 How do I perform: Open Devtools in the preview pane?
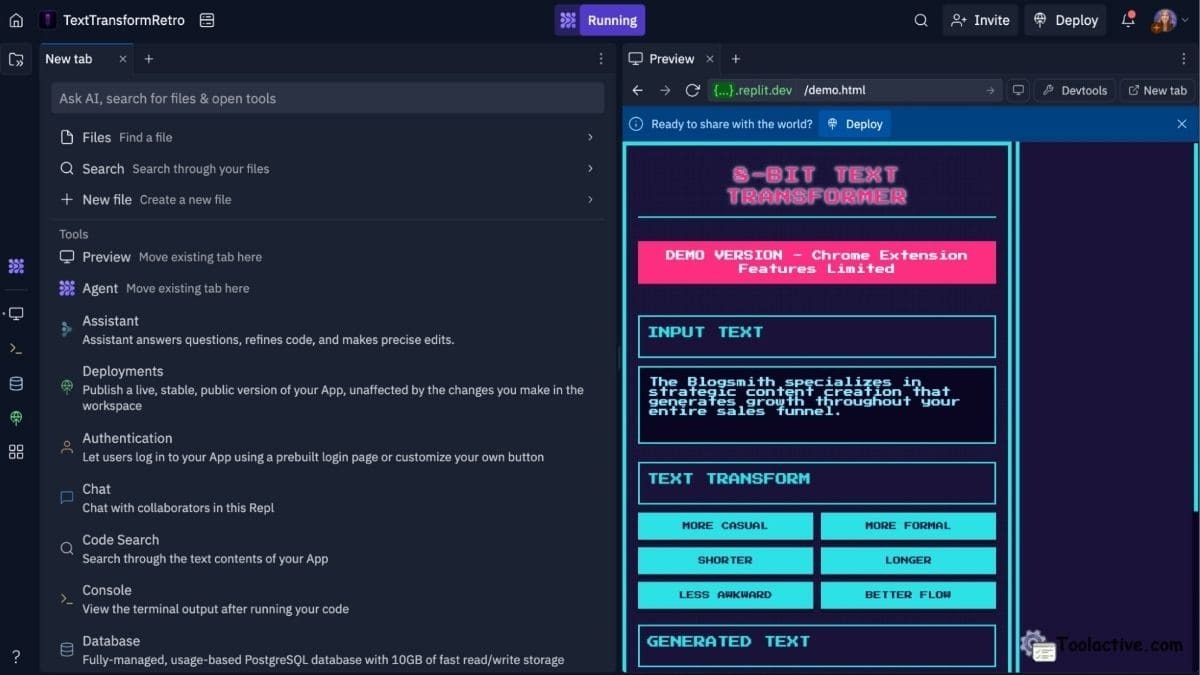[x=1074, y=90]
